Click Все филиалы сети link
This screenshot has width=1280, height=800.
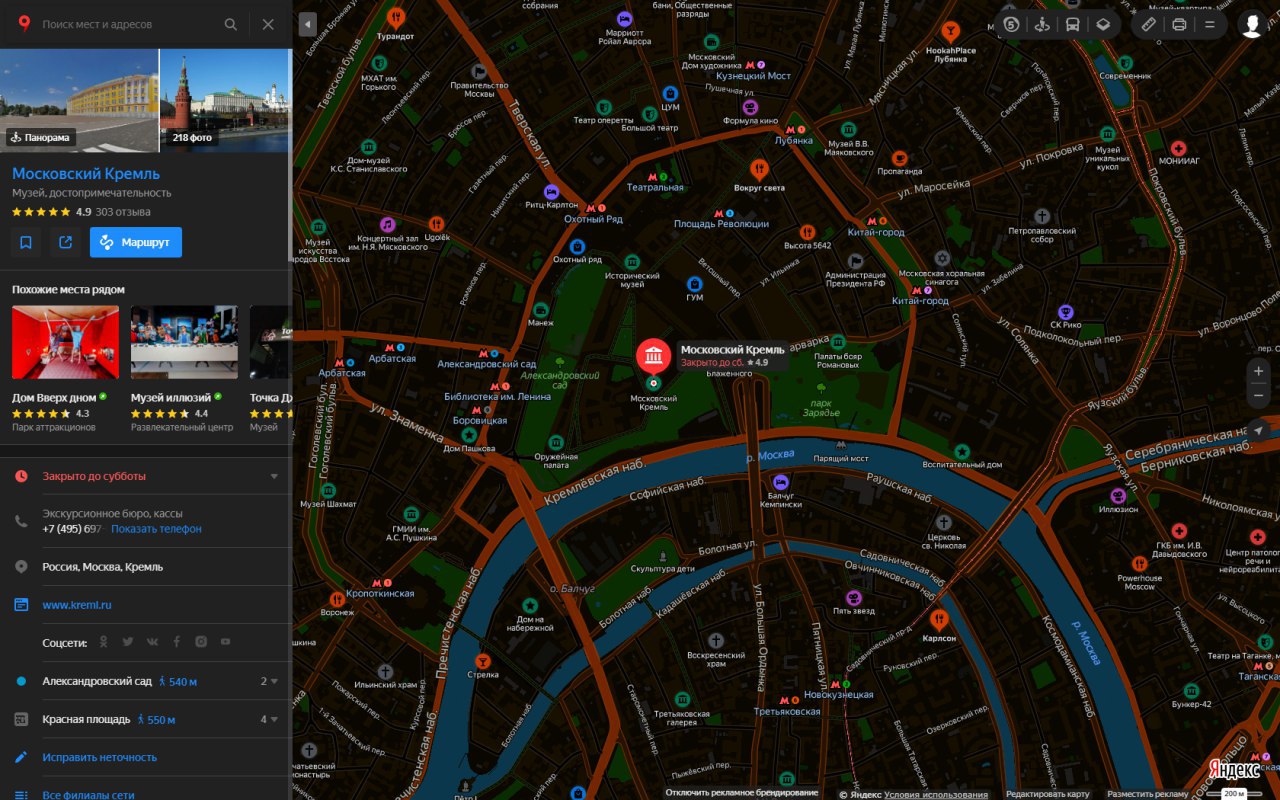(88, 795)
